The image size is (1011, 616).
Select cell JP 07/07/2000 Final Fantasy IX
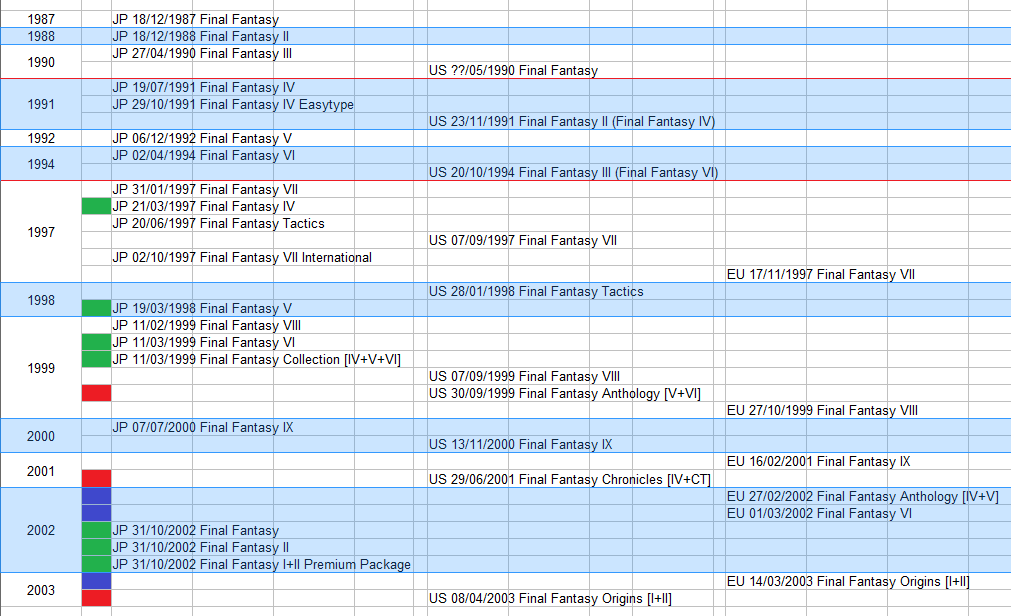click(202, 427)
